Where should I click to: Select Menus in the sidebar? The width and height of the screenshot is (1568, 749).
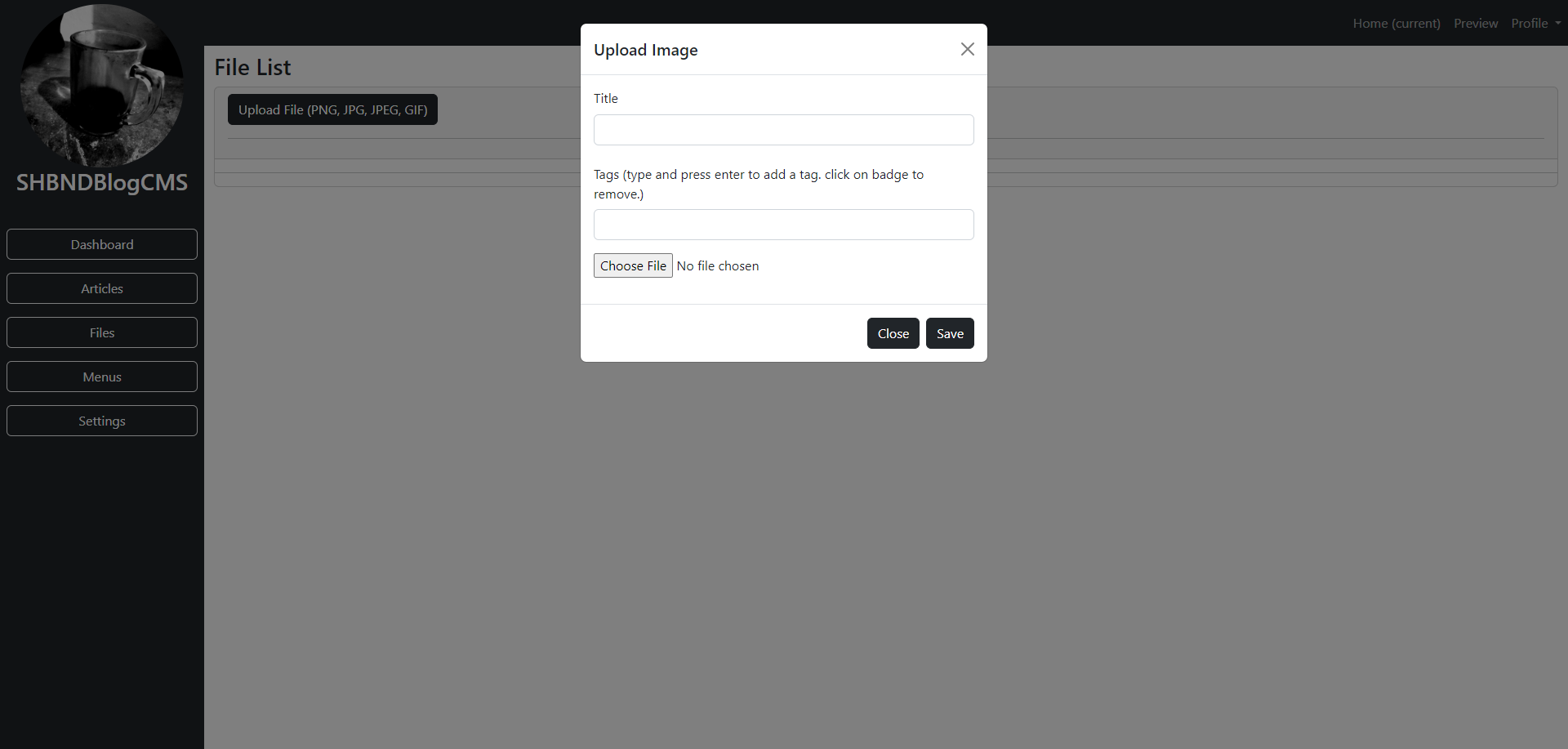(102, 377)
